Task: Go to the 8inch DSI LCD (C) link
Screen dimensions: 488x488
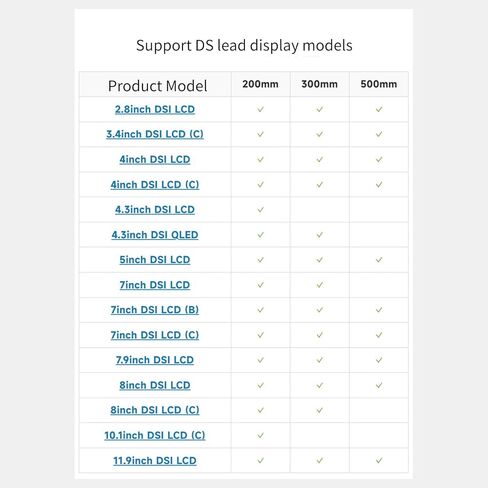Action: pos(155,410)
